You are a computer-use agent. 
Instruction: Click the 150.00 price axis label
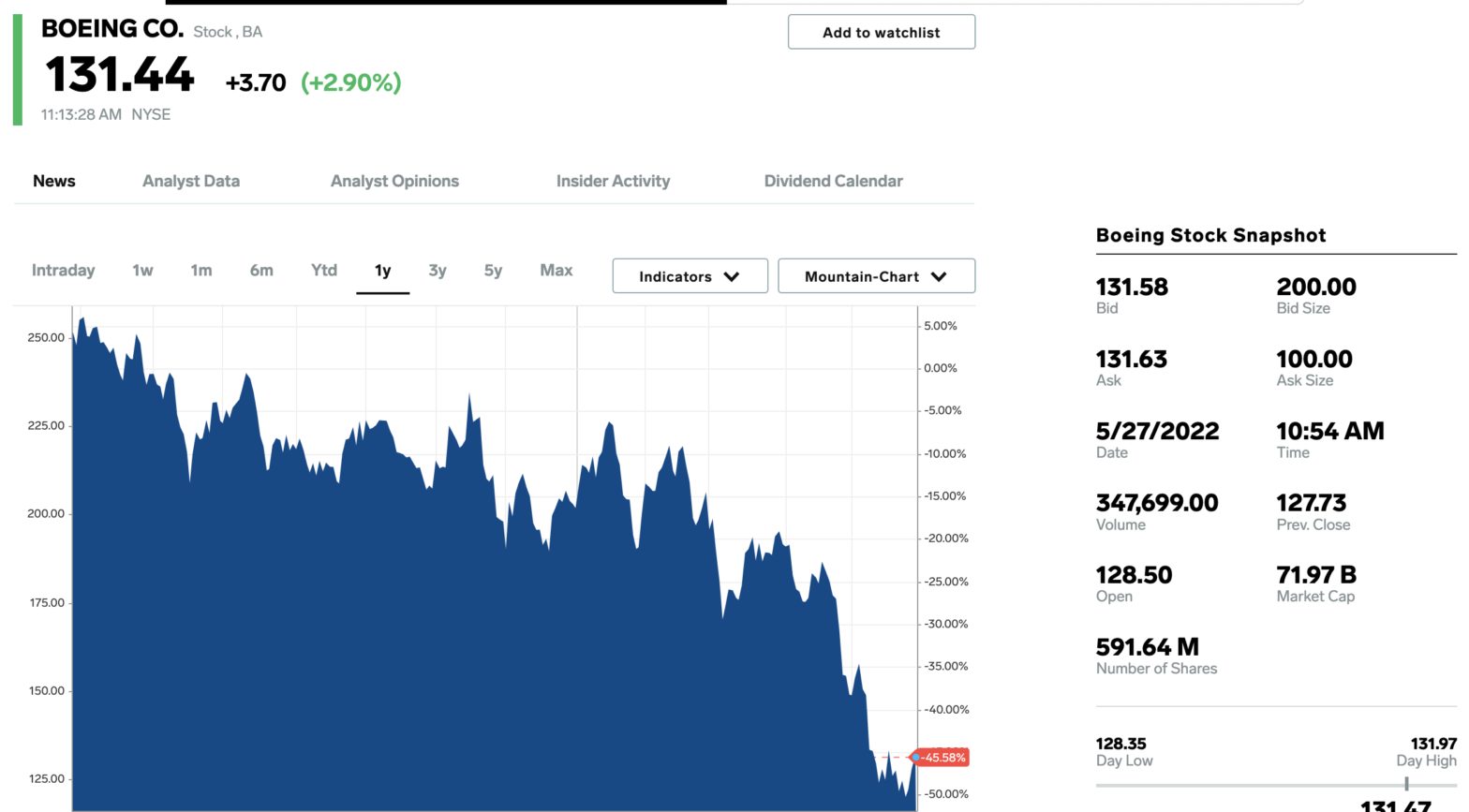46,690
